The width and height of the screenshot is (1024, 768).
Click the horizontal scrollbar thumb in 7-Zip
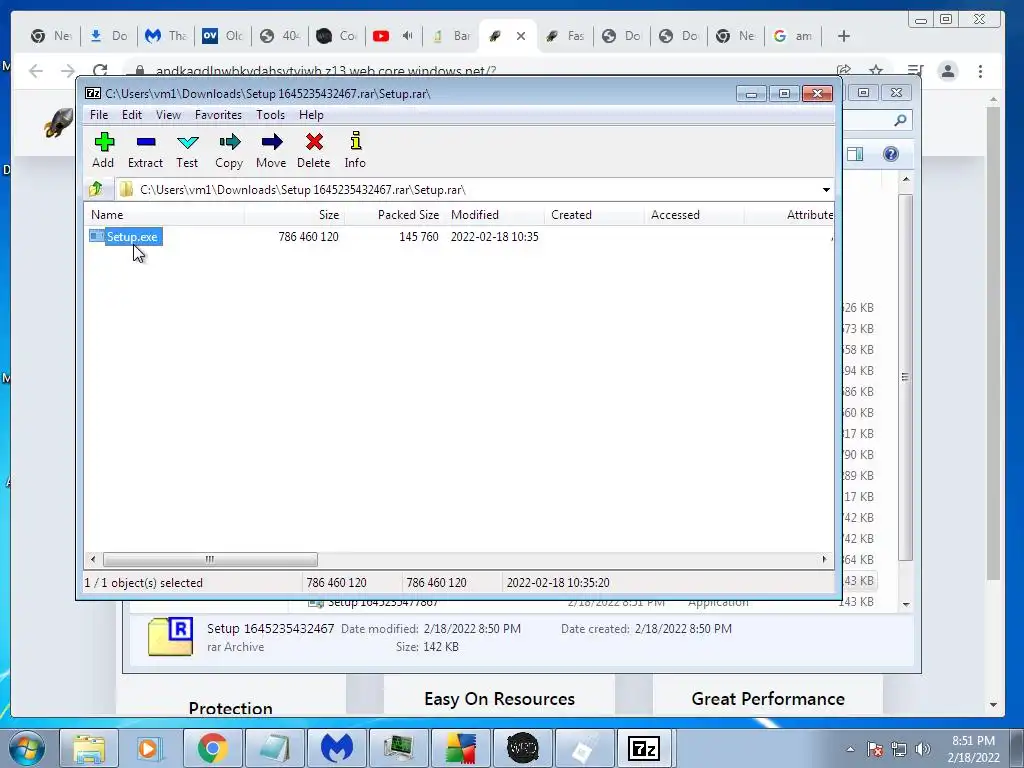click(210, 560)
